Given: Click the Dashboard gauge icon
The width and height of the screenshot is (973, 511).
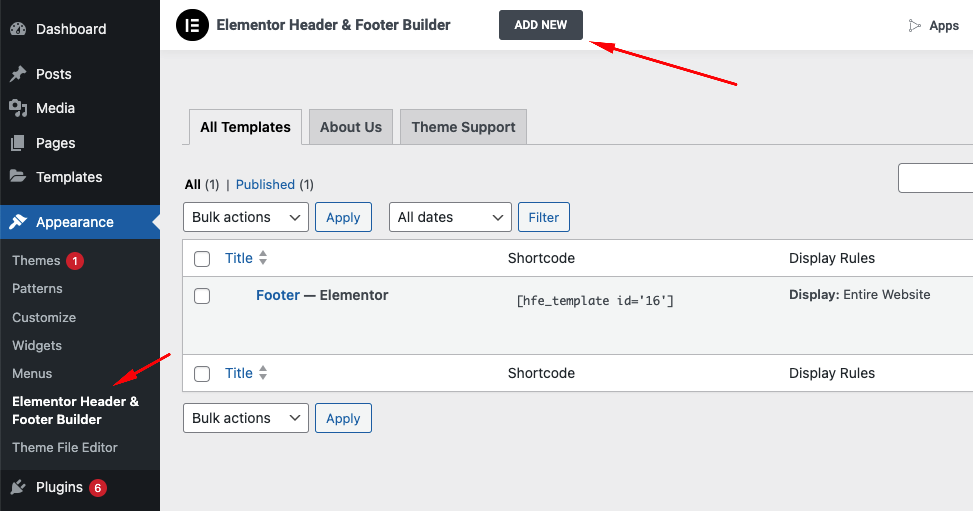Looking at the screenshot, I should (x=18, y=29).
